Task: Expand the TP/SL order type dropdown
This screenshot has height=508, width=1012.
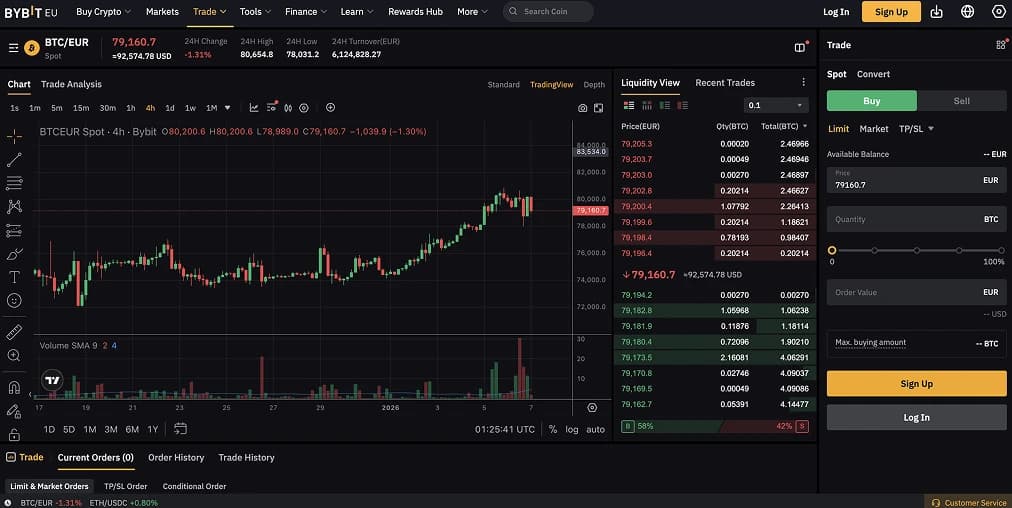Action: coord(916,129)
